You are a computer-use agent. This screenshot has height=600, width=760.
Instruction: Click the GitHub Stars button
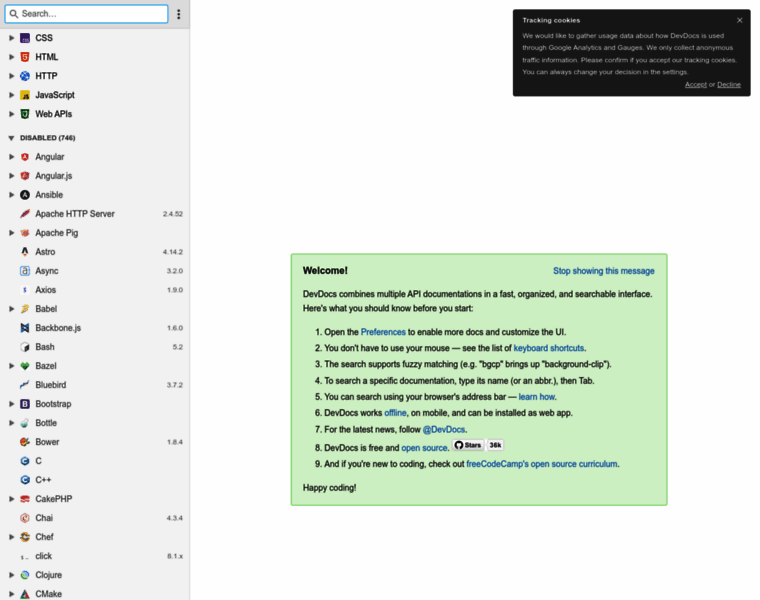pyautogui.click(x=468, y=445)
